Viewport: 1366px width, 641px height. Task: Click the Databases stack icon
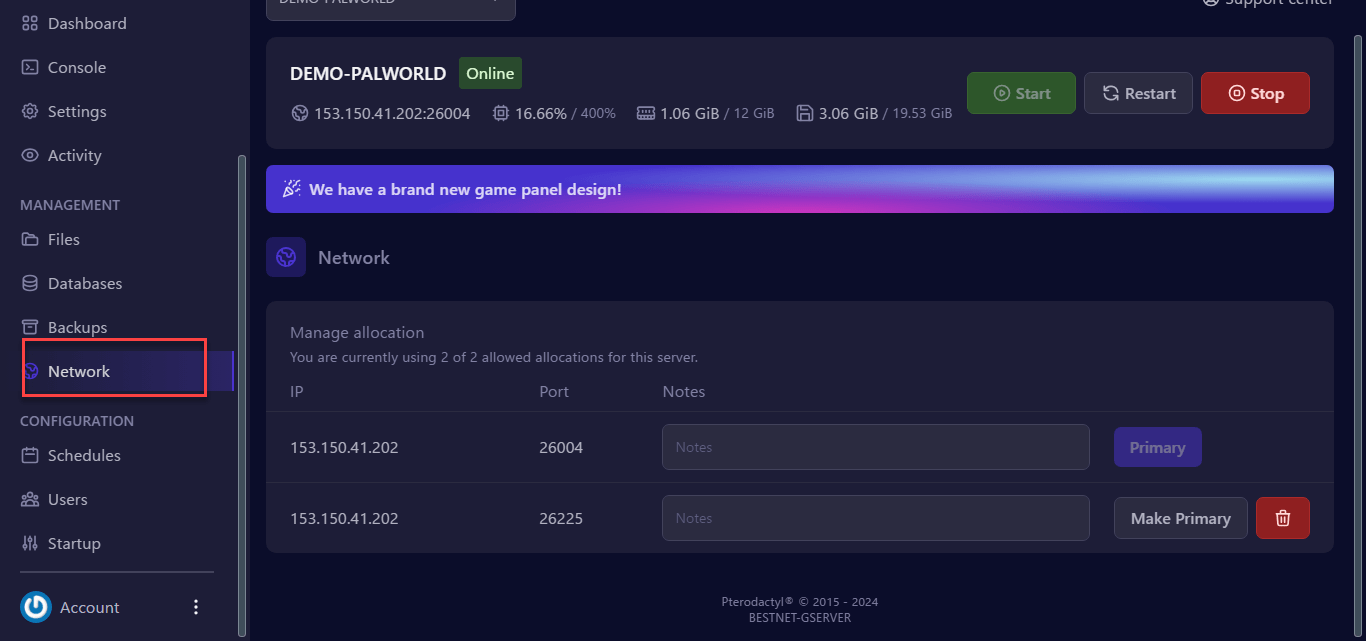click(x=30, y=283)
